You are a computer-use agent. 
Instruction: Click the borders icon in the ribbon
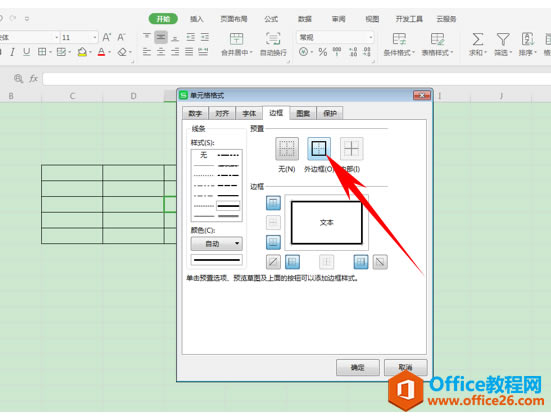(42, 52)
